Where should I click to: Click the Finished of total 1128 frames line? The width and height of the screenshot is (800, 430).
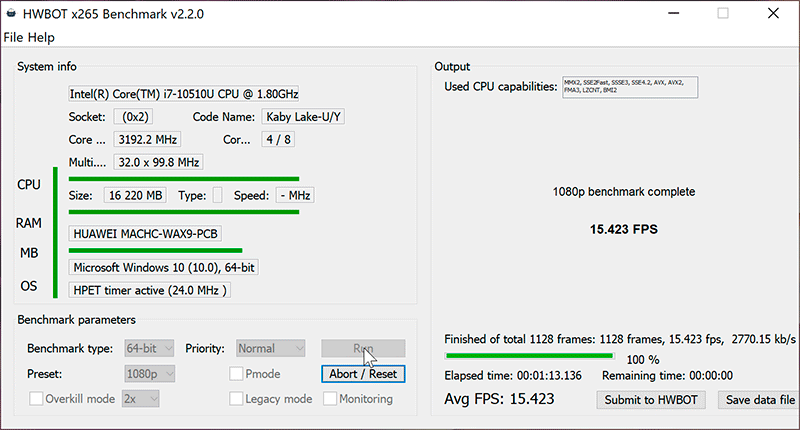coord(619,339)
